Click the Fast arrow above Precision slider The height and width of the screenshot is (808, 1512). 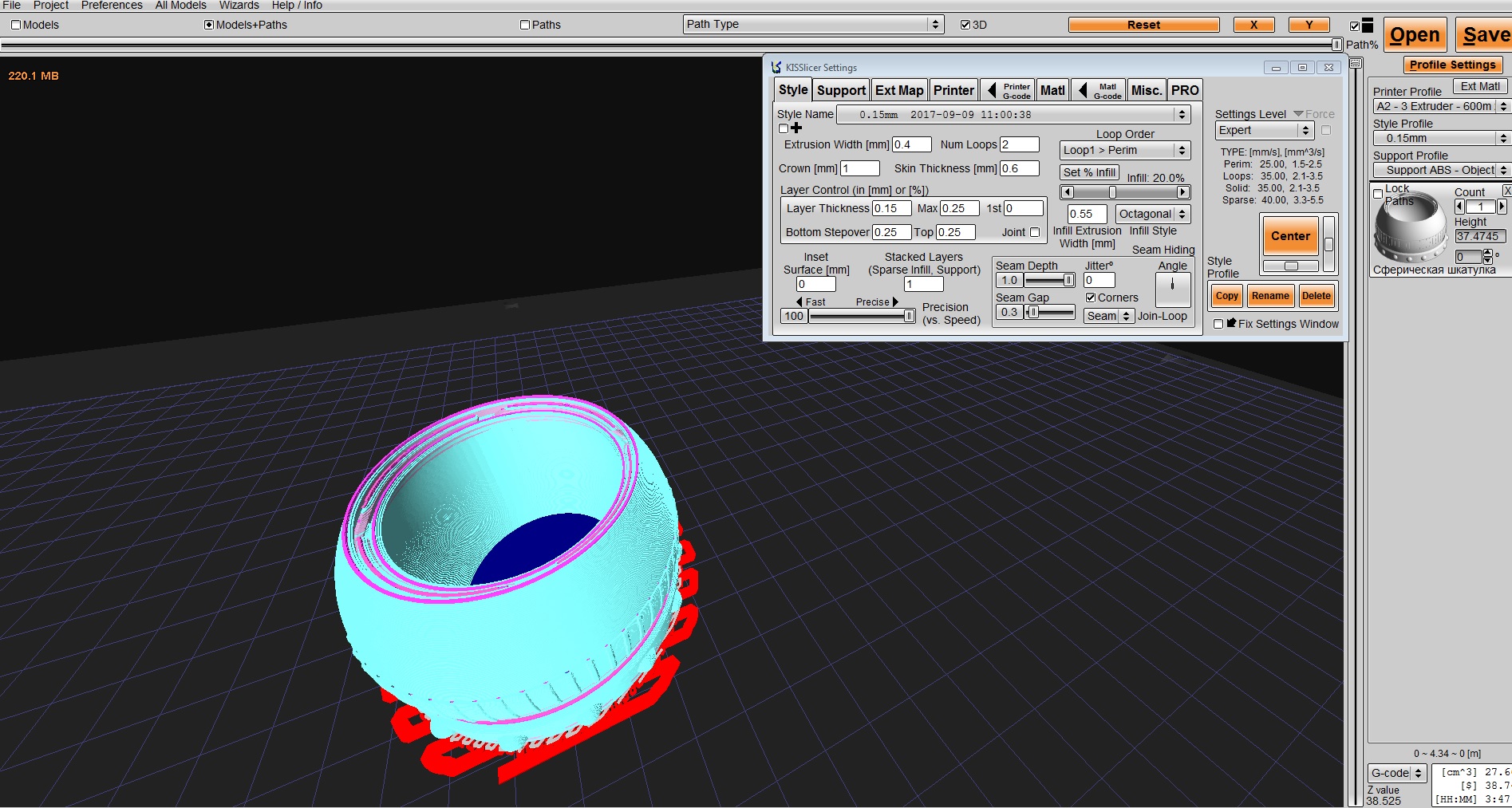coord(799,302)
